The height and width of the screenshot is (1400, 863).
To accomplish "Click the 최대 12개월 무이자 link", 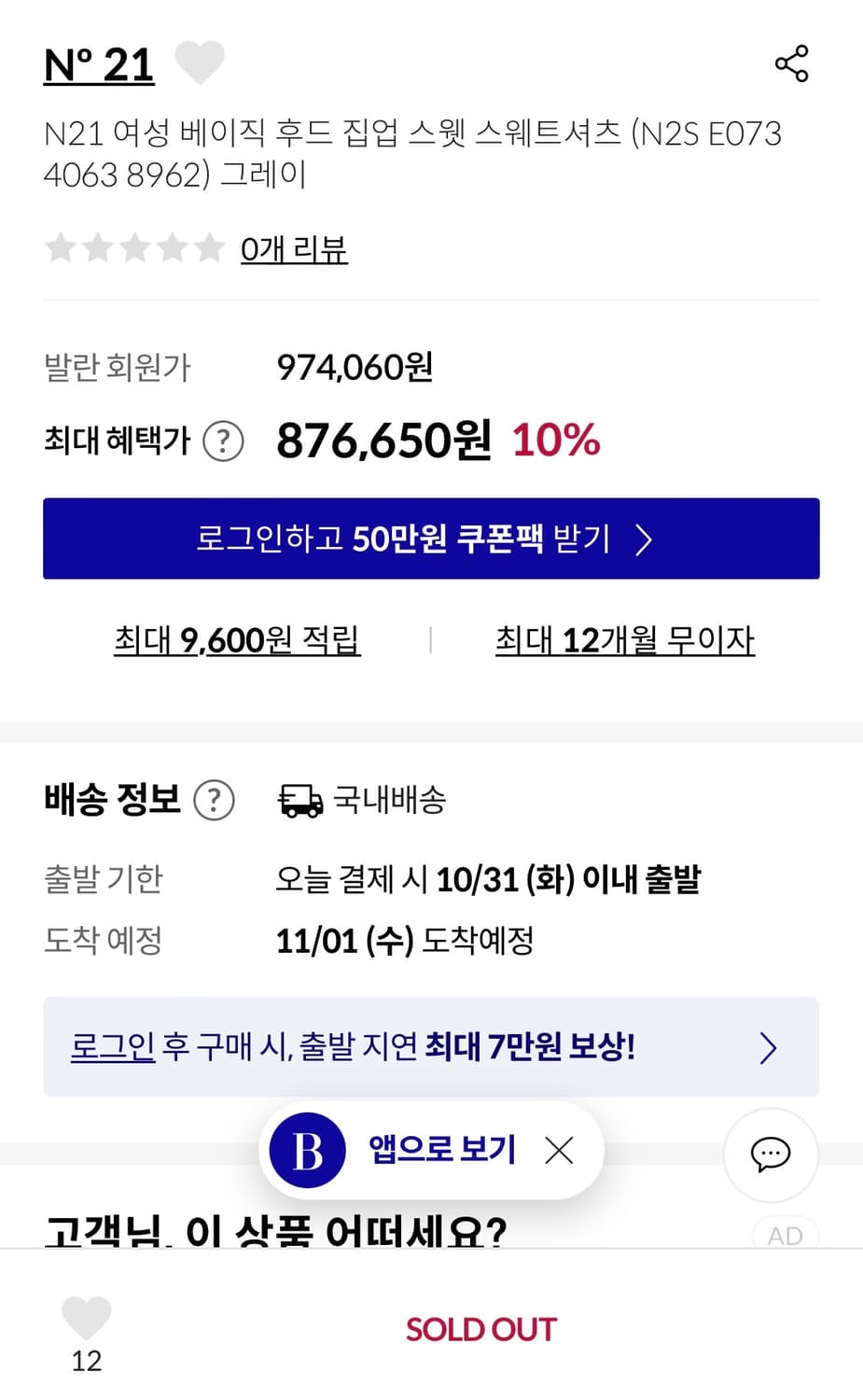I will [626, 639].
